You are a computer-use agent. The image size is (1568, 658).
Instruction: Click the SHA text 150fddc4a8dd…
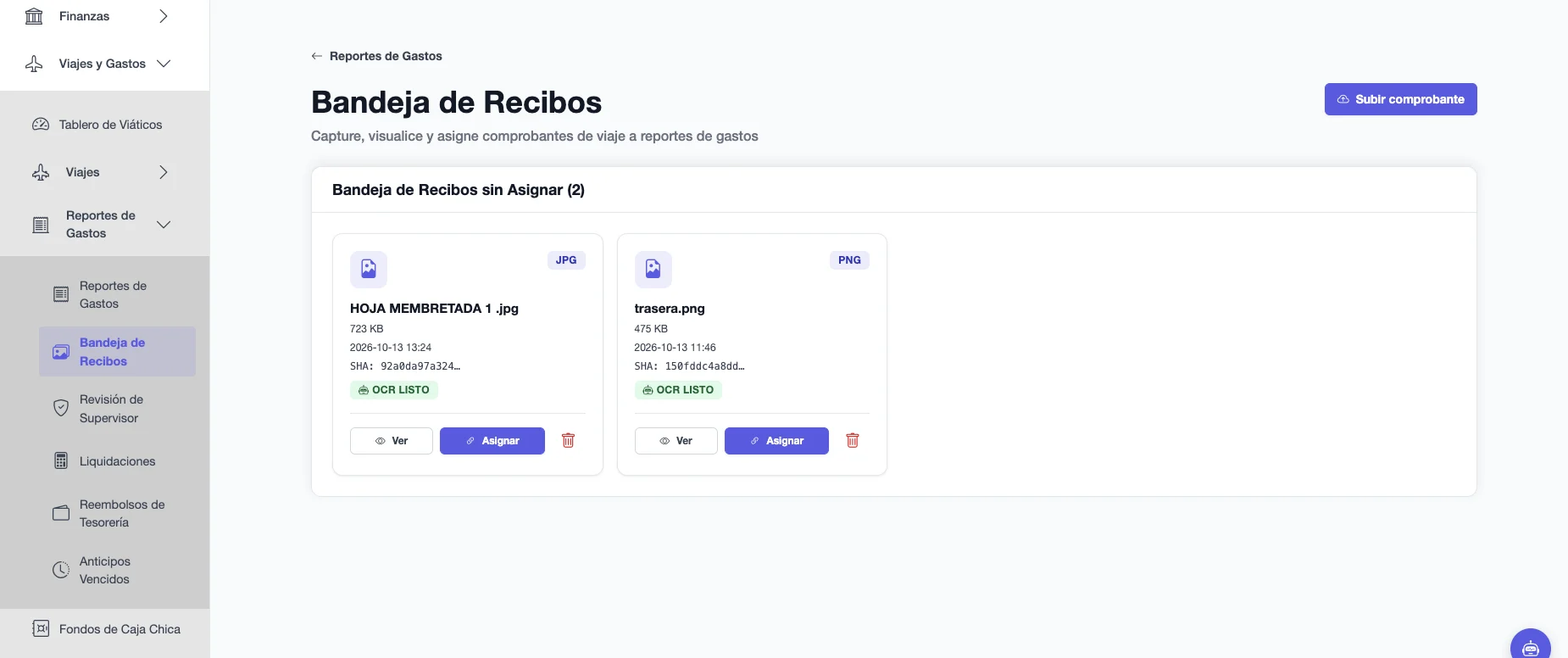[689, 366]
